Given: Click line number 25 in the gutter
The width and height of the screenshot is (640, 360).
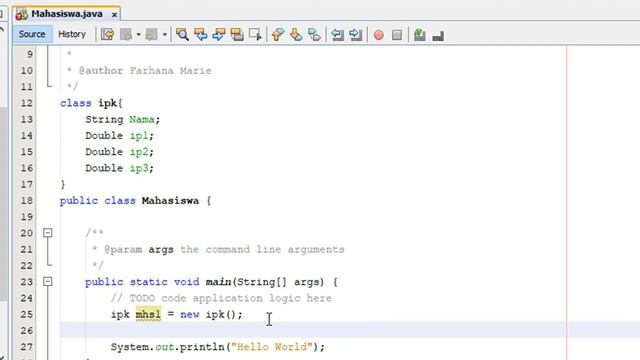Looking at the screenshot, I should click(27, 315).
